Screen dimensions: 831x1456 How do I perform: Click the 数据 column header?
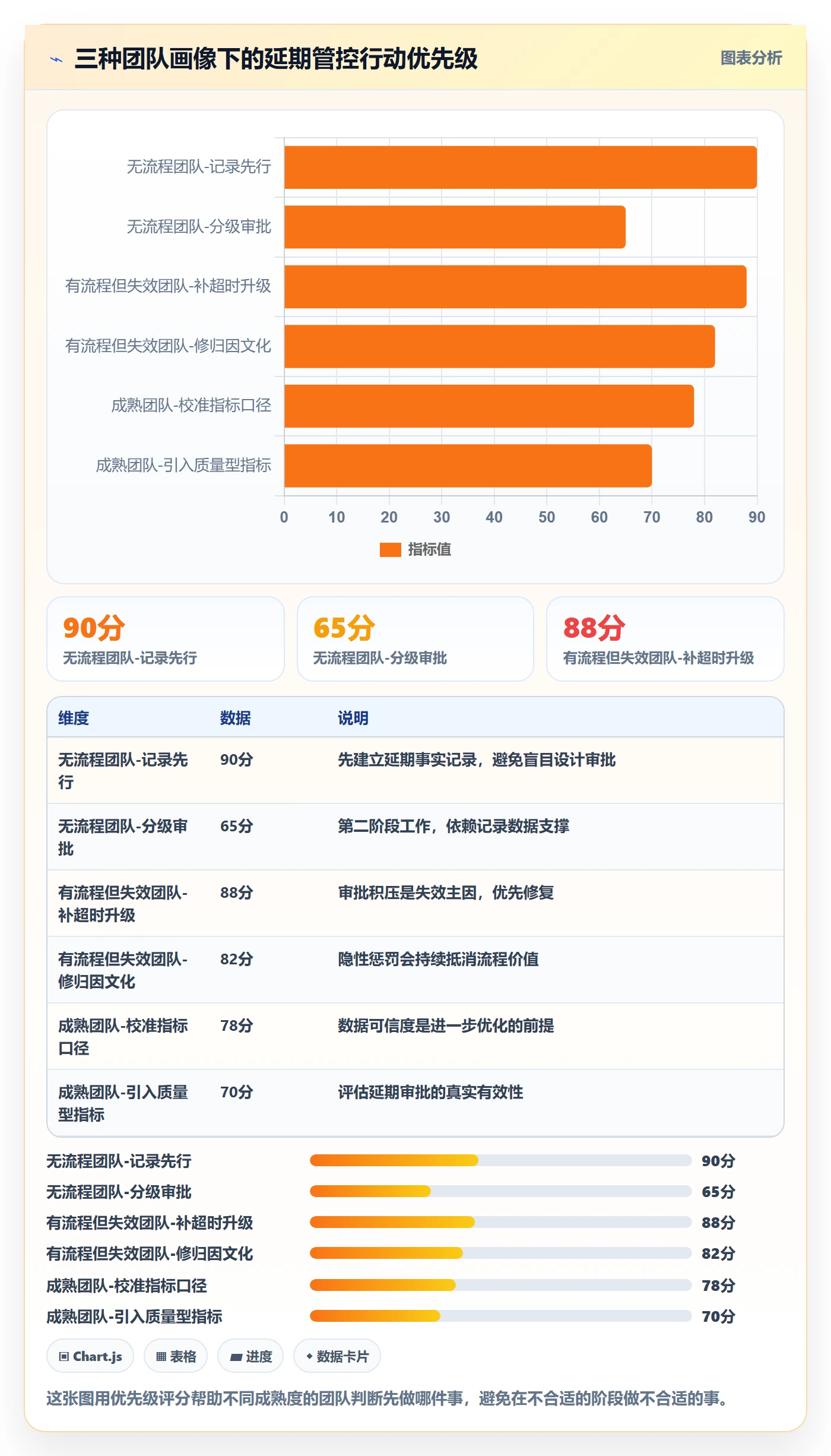click(x=235, y=718)
